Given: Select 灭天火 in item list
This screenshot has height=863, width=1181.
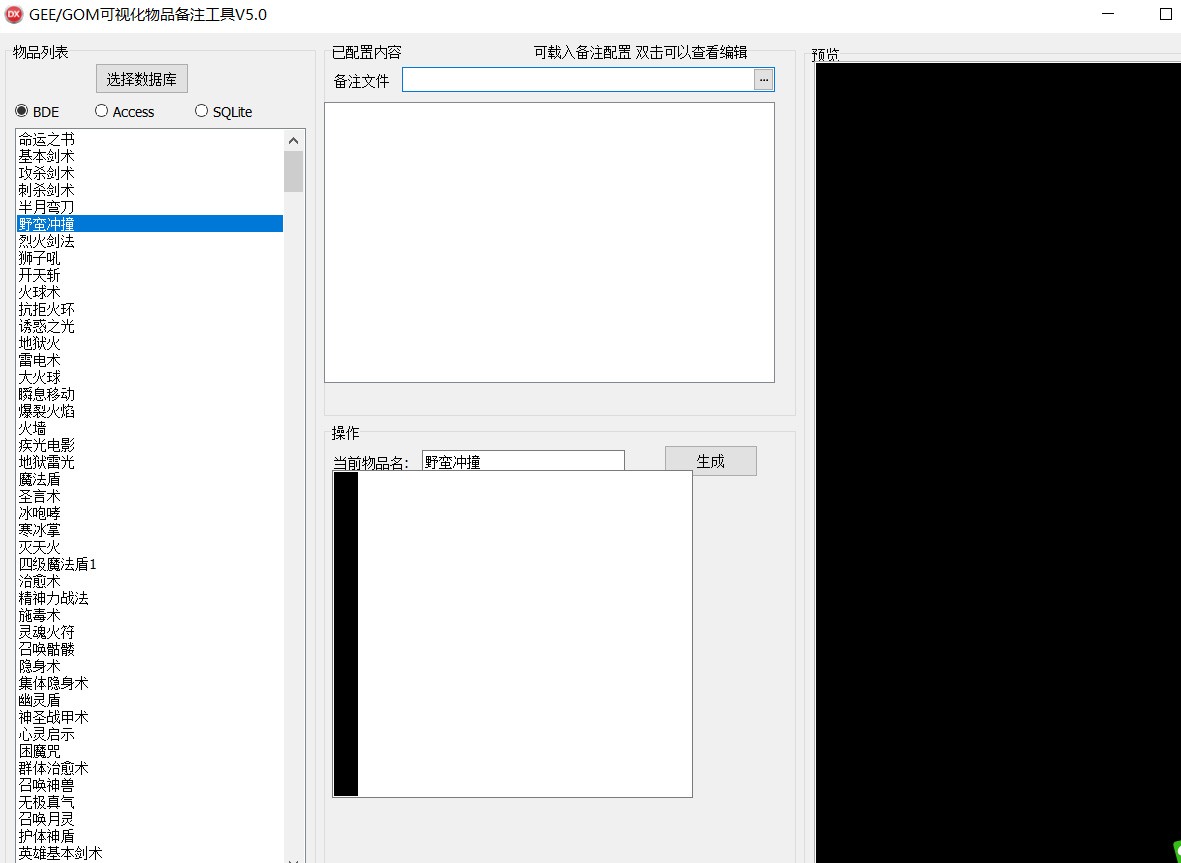Looking at the screenshot, I should pos(150,547).
